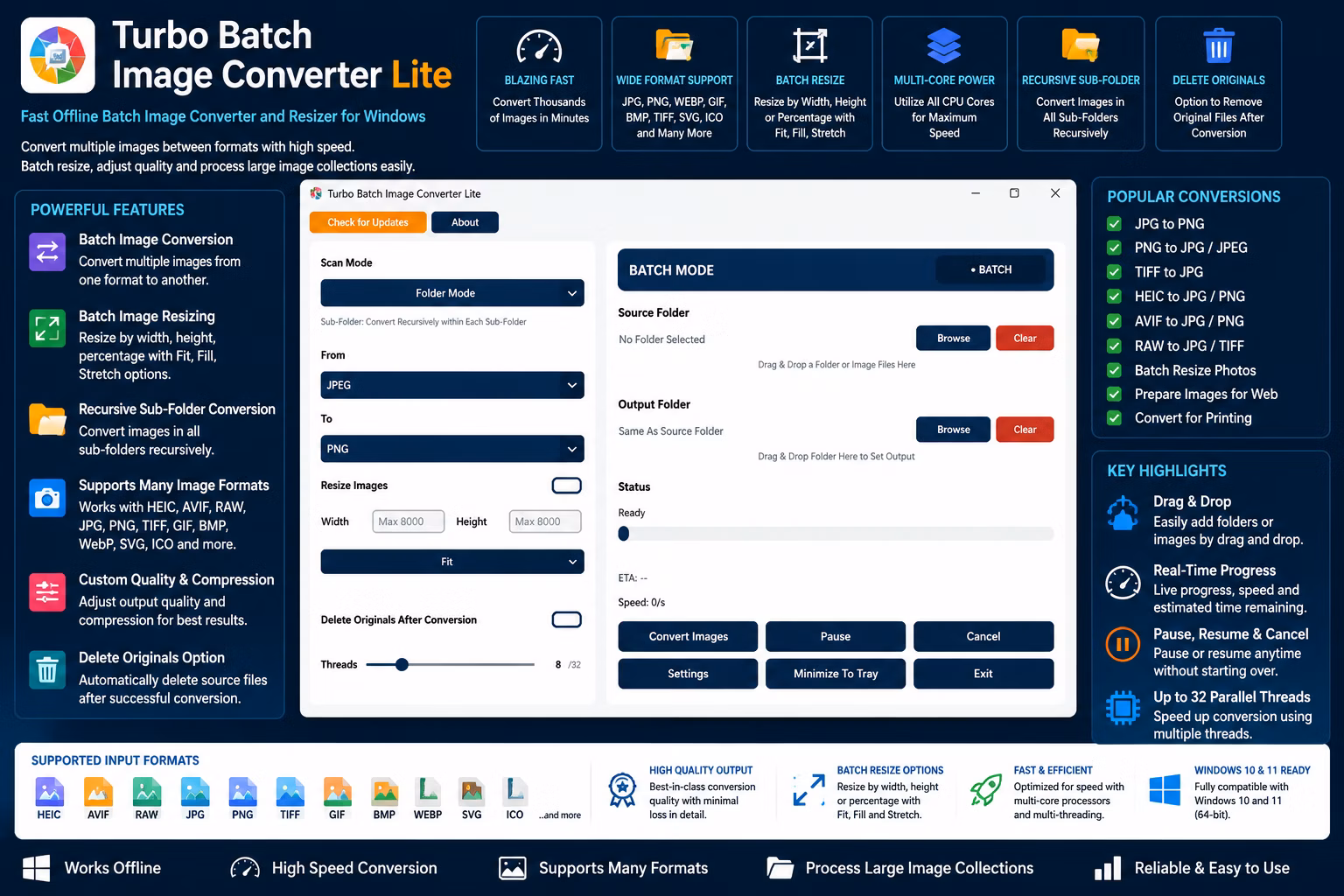1344x896 pixels.
Task: Start conversion with Convert Images button
Action: click(688, 636)
